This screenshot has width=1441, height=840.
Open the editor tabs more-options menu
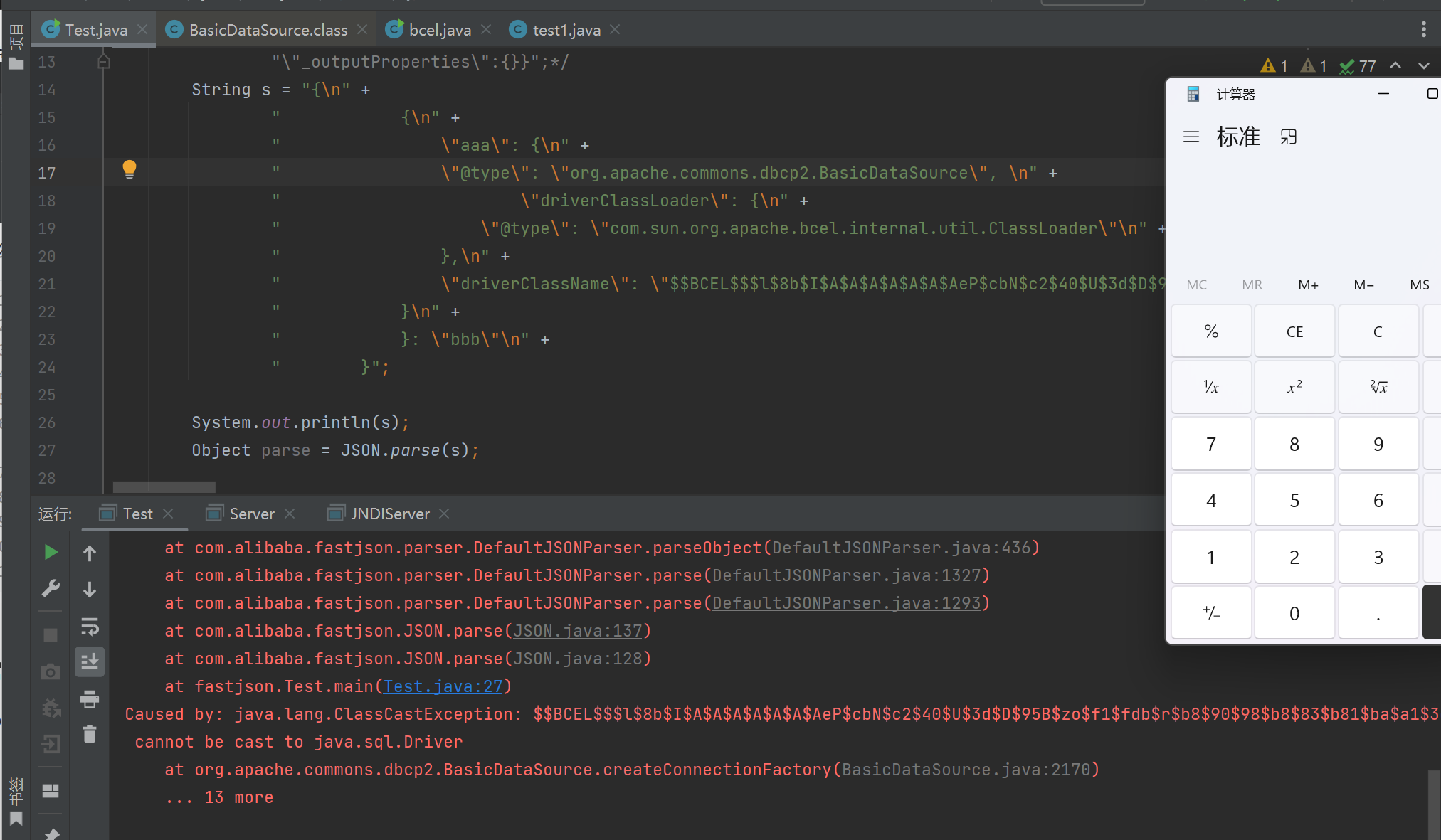point(1423,29)
